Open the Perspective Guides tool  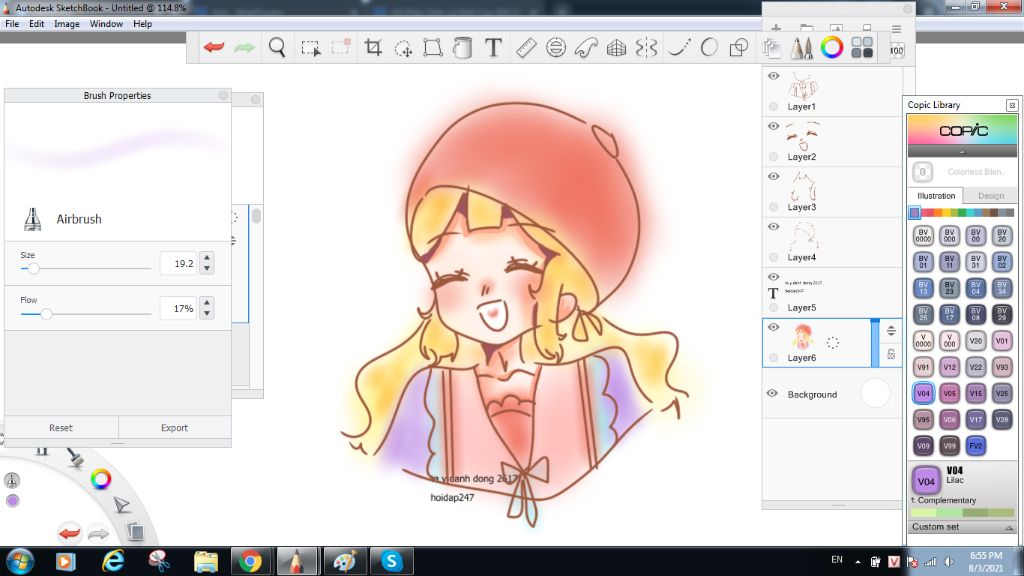tap(616, 47)
